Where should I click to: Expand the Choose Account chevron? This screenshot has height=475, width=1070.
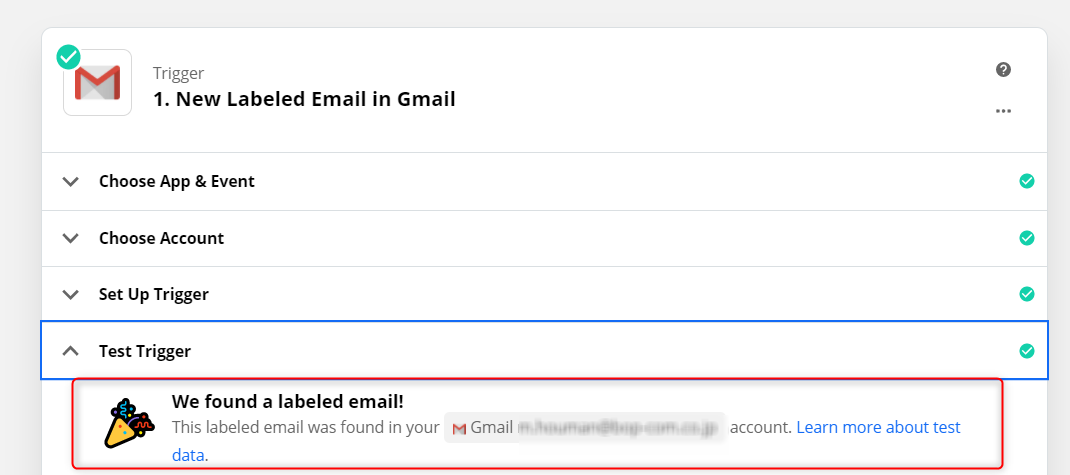point(70,238)
